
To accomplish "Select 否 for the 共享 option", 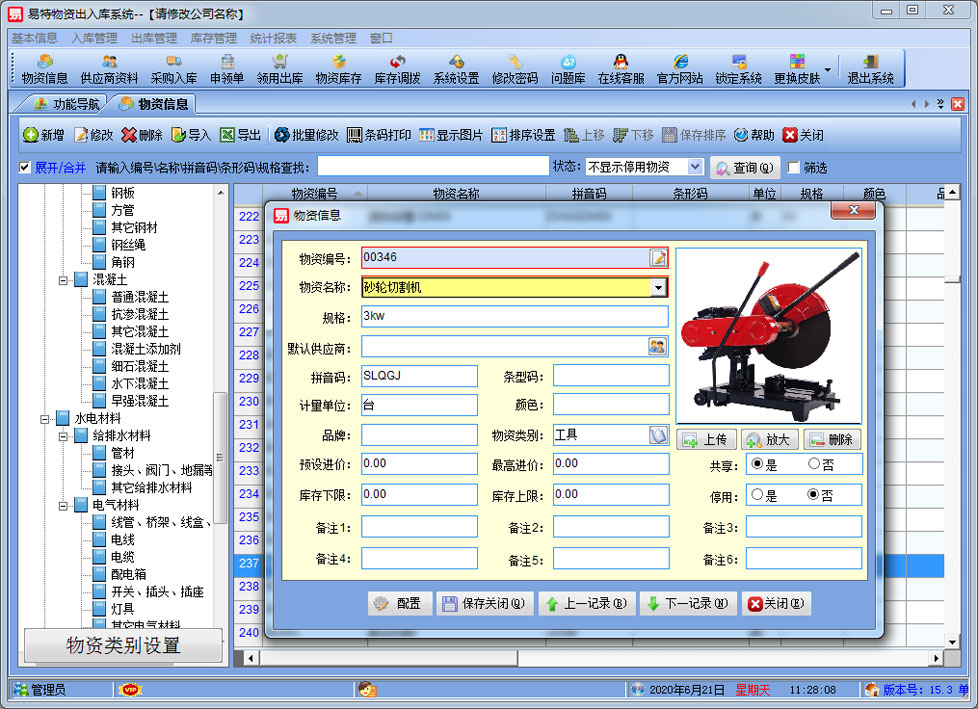I will tap(814, 464).
